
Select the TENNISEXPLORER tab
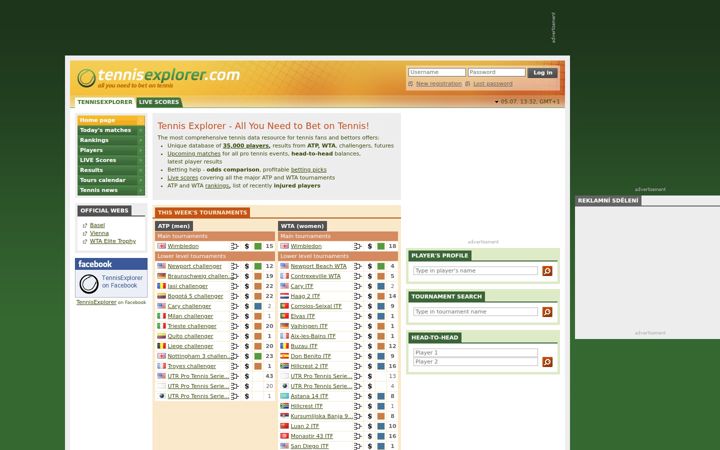pyautogui.click(x=105, y=102)
